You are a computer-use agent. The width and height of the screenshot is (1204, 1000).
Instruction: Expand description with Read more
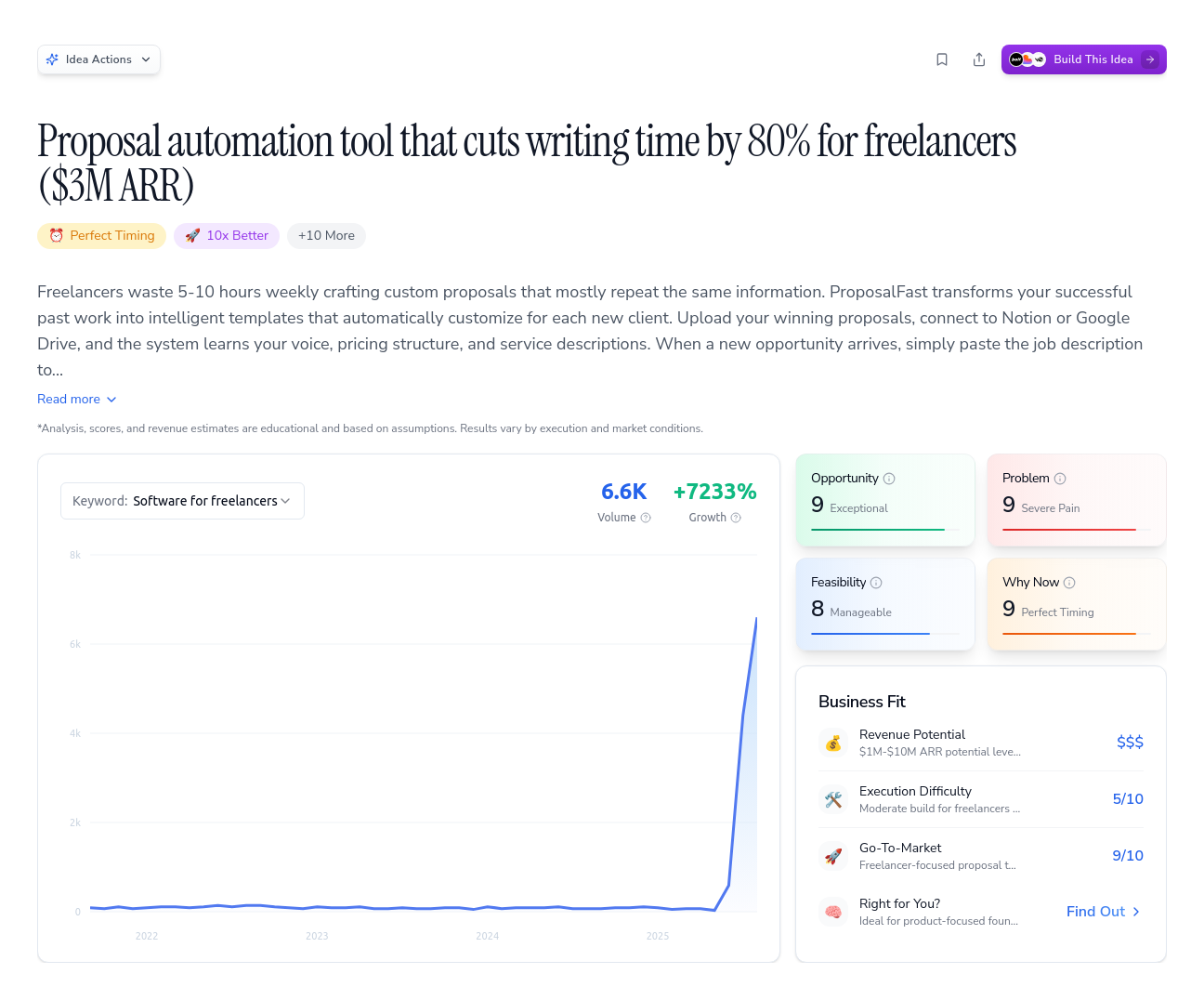76,399
